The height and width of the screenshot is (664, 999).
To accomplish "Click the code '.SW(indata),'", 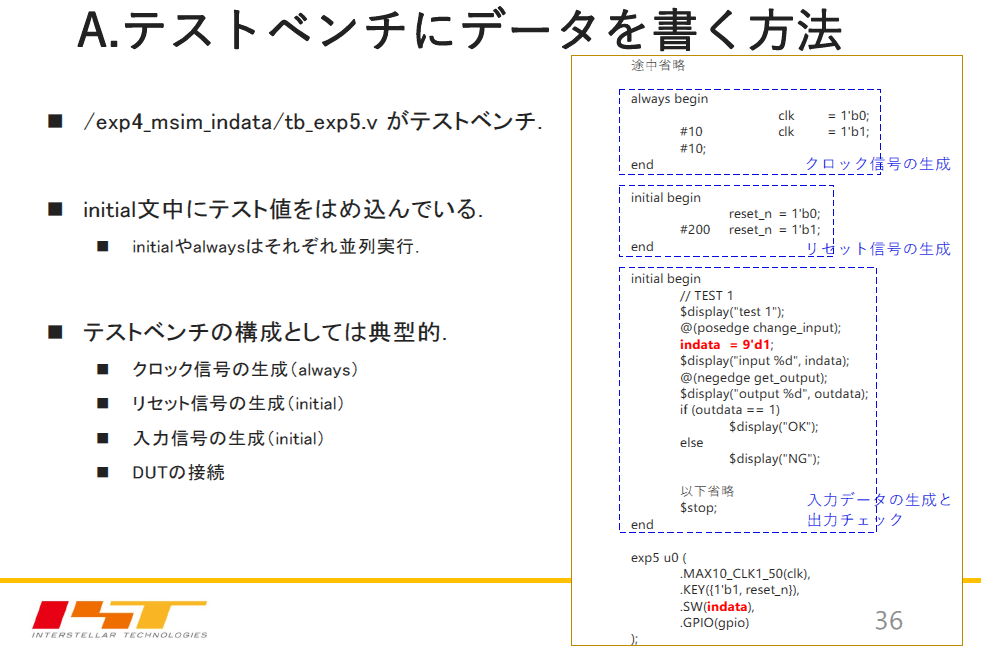I will tap(717, 607).
